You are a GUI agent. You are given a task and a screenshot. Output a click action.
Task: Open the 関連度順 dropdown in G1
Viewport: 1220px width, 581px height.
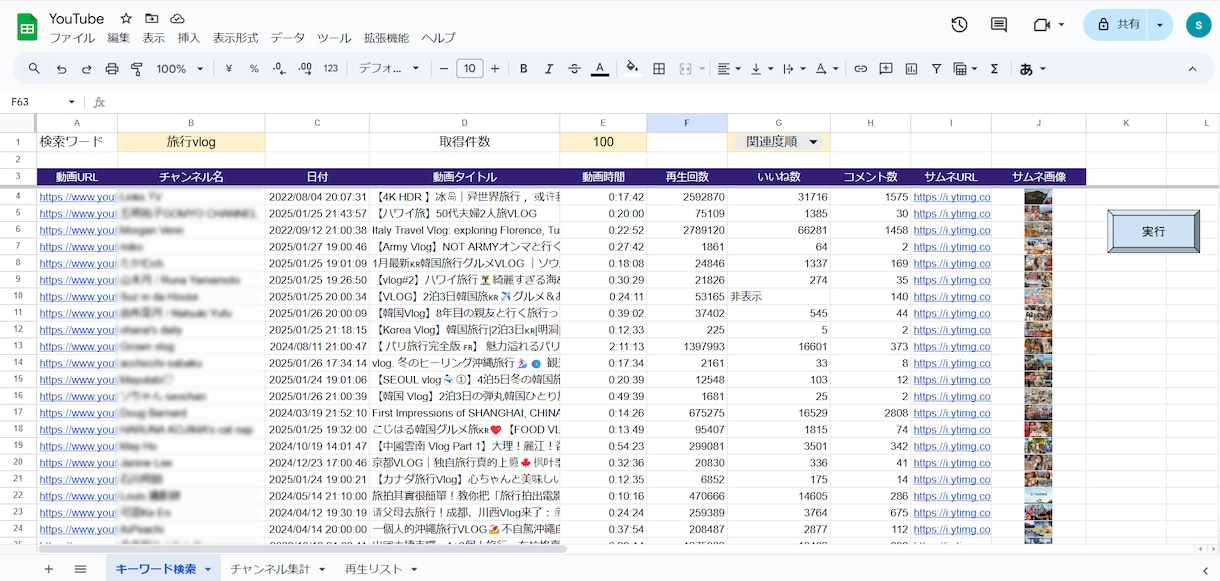coord(813,142)
